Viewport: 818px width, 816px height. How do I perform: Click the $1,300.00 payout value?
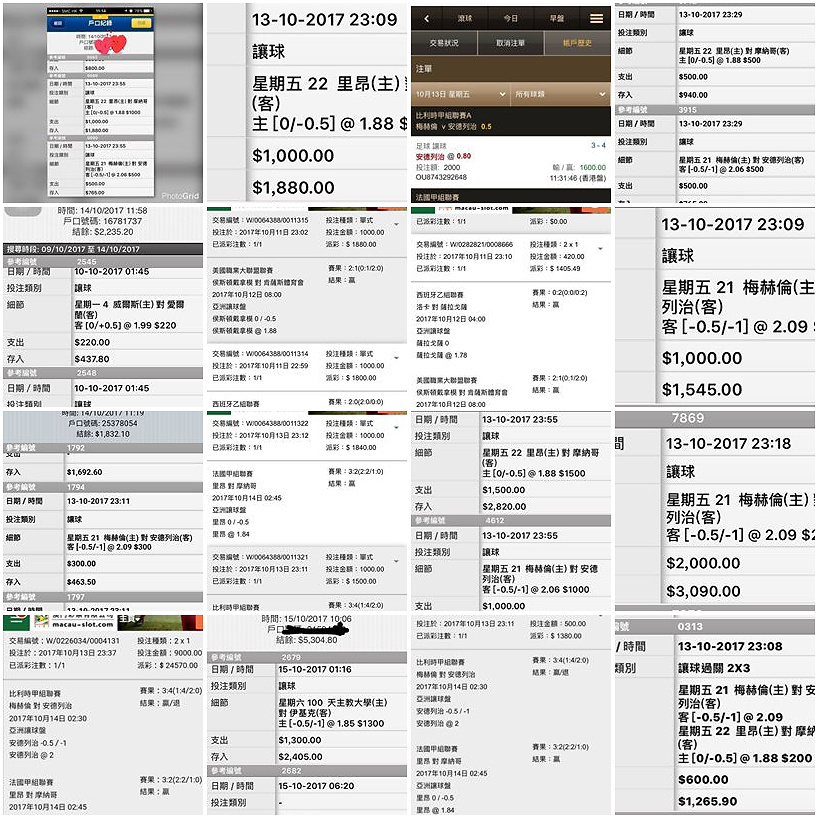pos(300,740)
